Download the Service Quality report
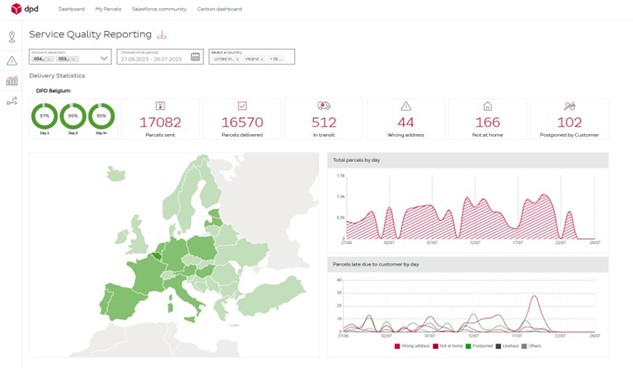Viewport: 633px width, 368px height. (x=162, y=35)
